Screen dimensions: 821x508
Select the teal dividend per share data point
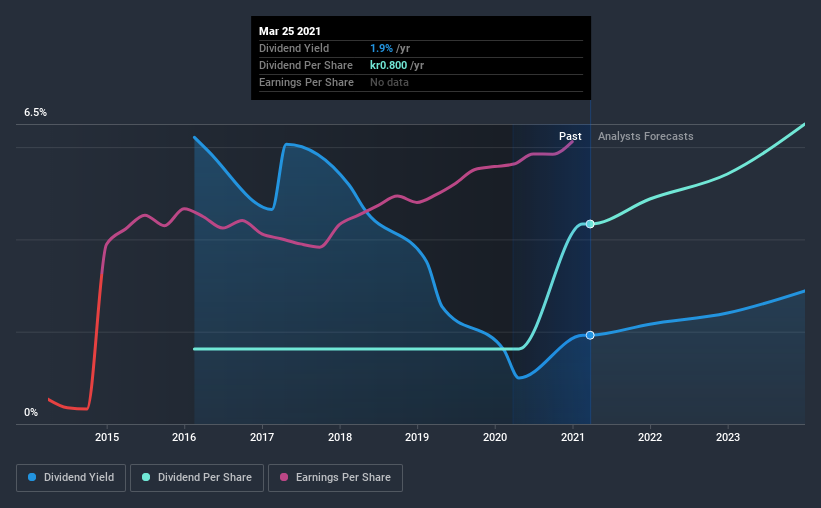point(590,224)
